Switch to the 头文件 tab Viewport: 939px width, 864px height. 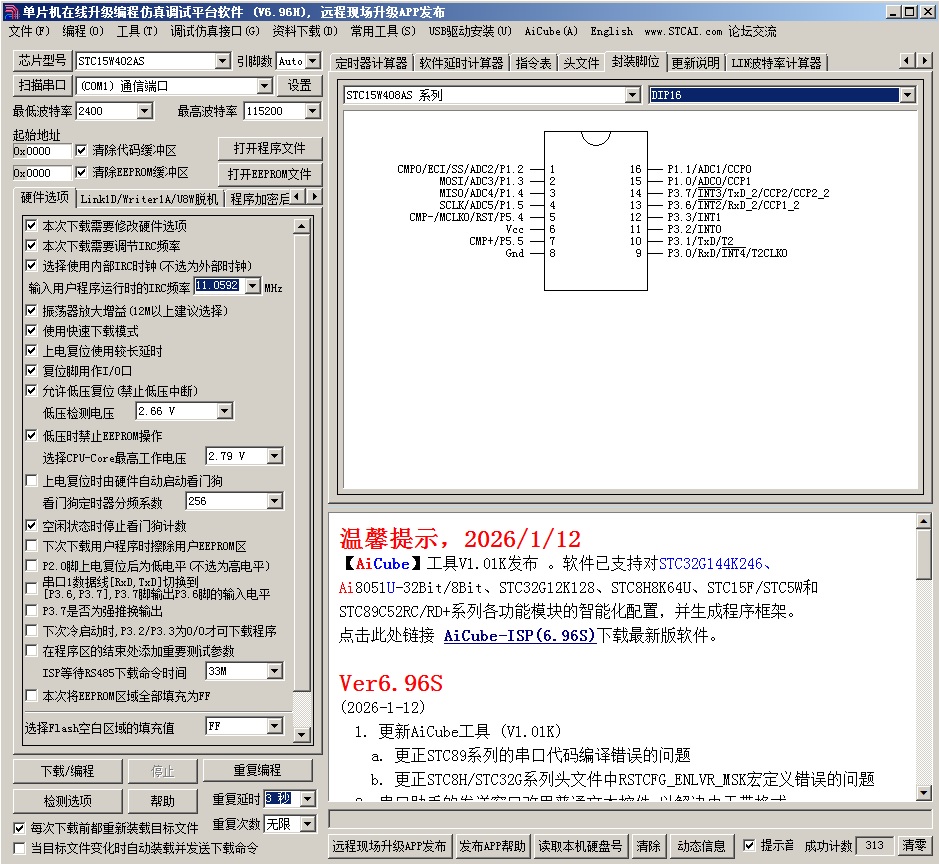581,62
